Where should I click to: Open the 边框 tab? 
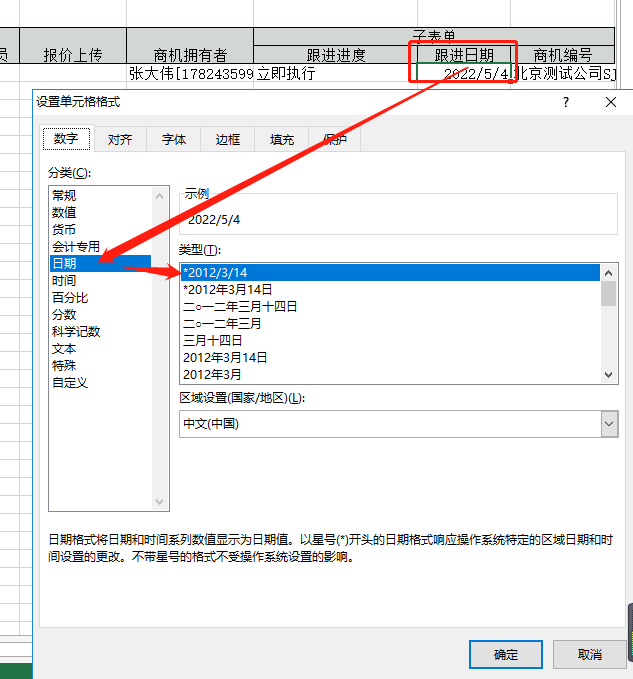click(228, 139)
